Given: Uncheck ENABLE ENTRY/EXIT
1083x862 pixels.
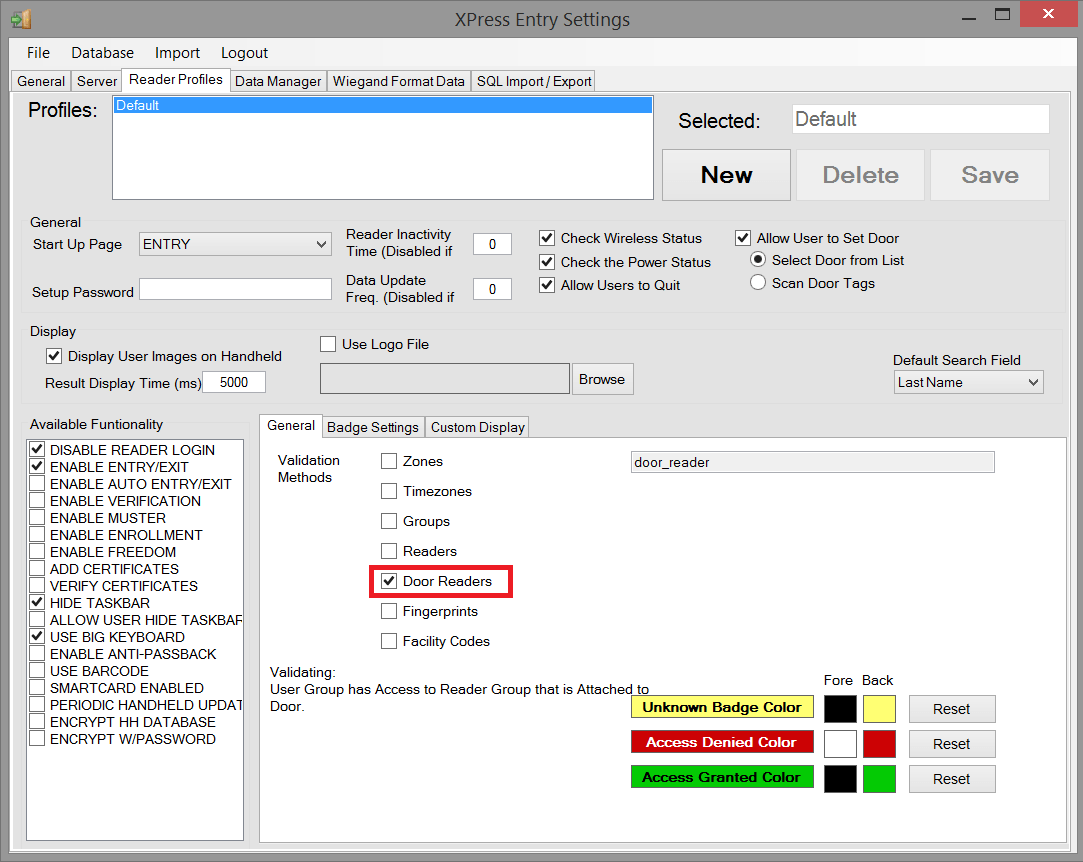Looking at the screenshot, I should click(37, 467).
